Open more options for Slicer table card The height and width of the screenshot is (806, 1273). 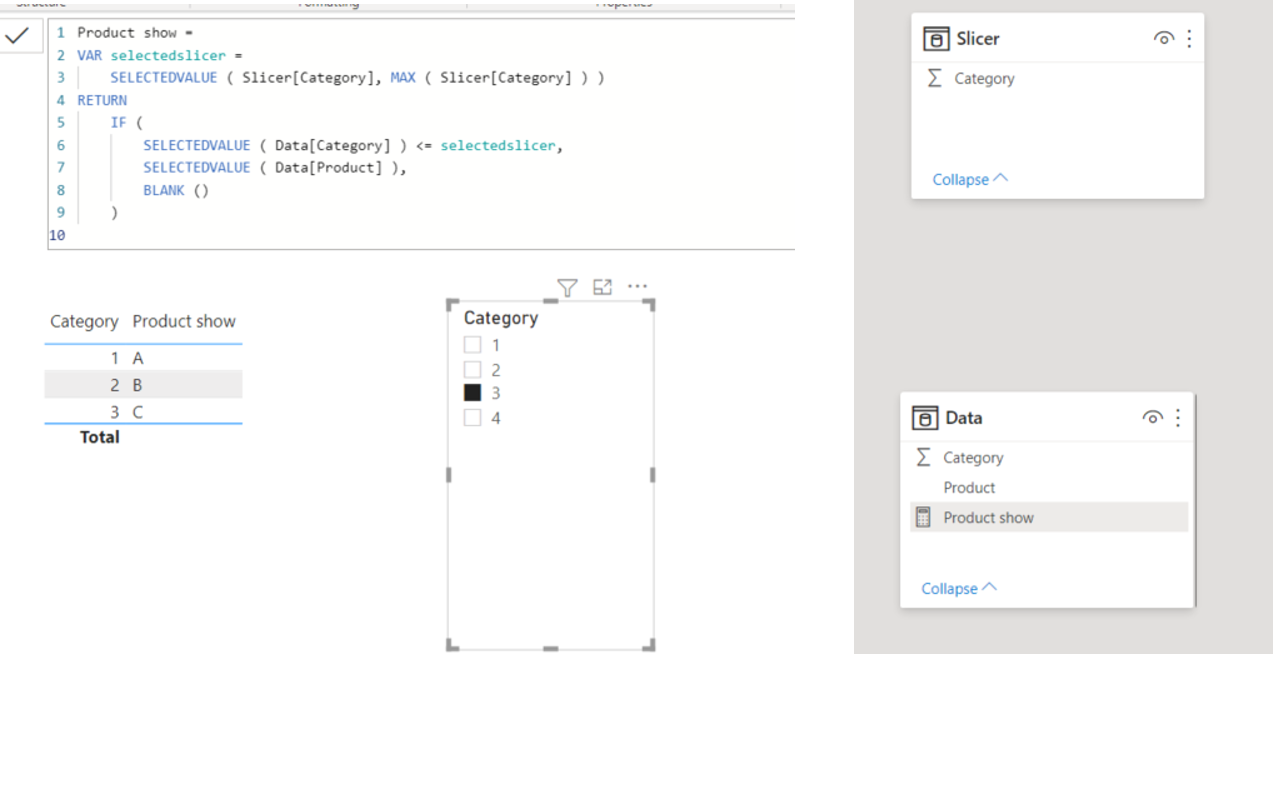(x=1189, y=38)
